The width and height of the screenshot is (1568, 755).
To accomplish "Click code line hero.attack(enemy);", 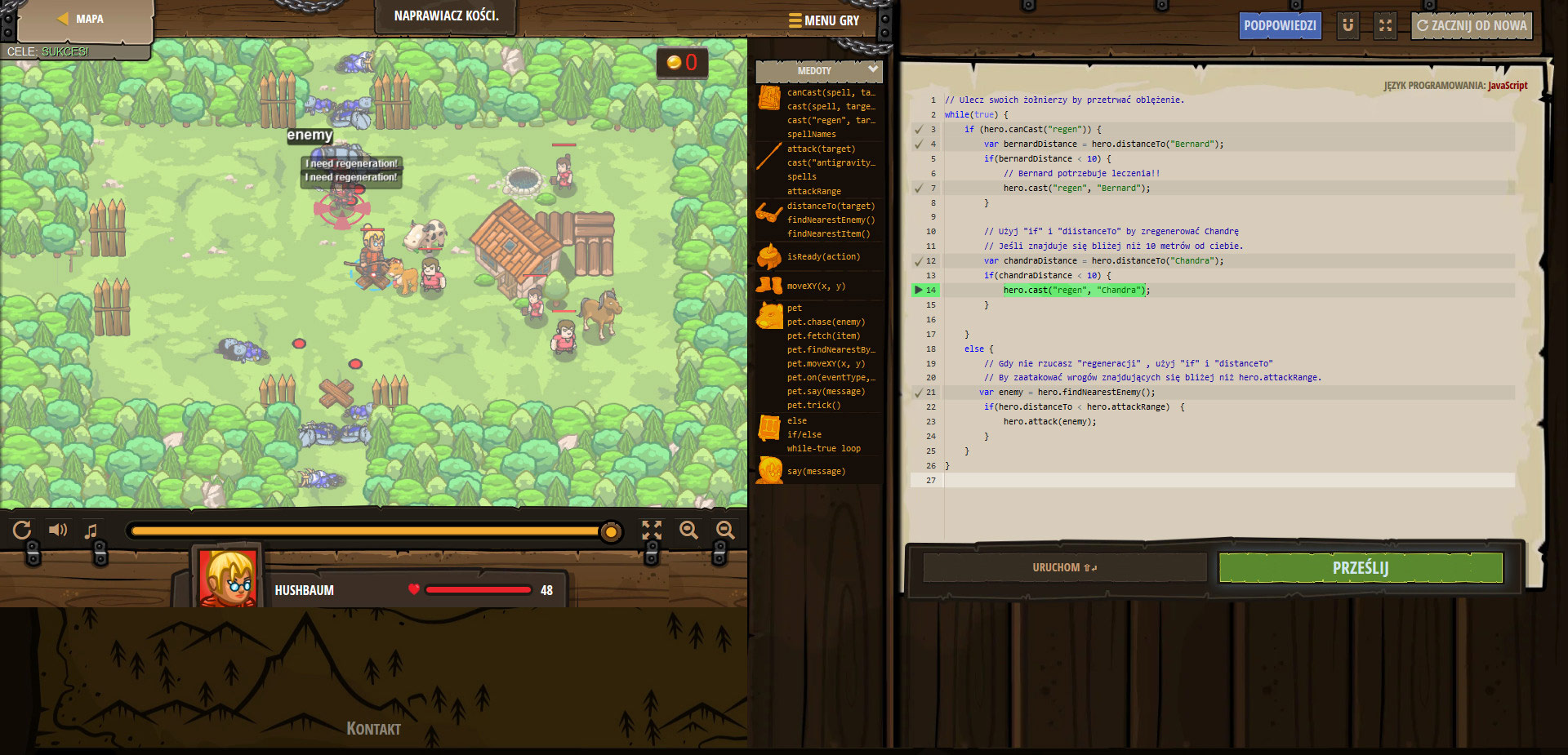I will pos(1049,421).
